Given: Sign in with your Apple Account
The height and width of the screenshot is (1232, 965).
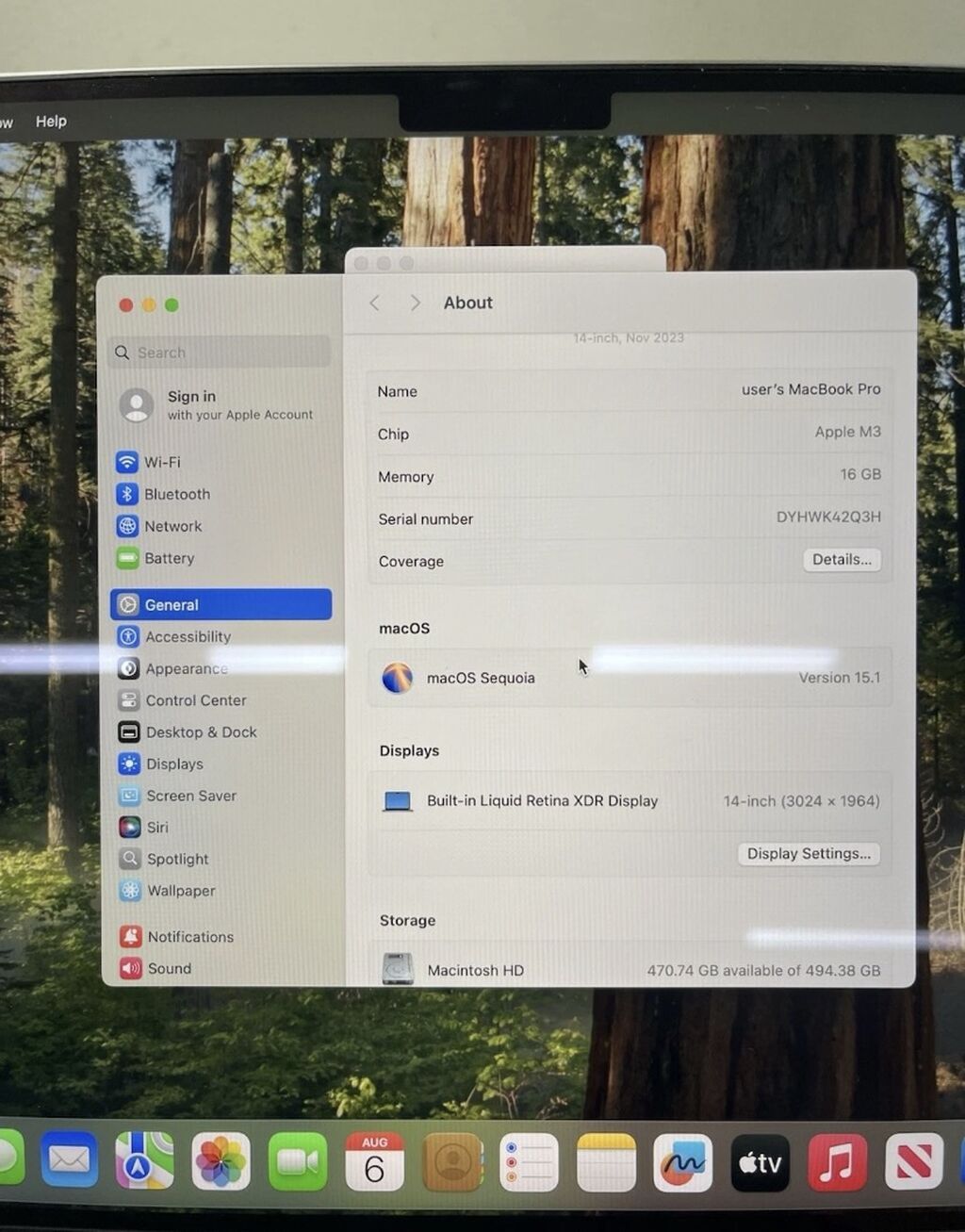Looking at the screenshot, I should (x=217, y=405).
